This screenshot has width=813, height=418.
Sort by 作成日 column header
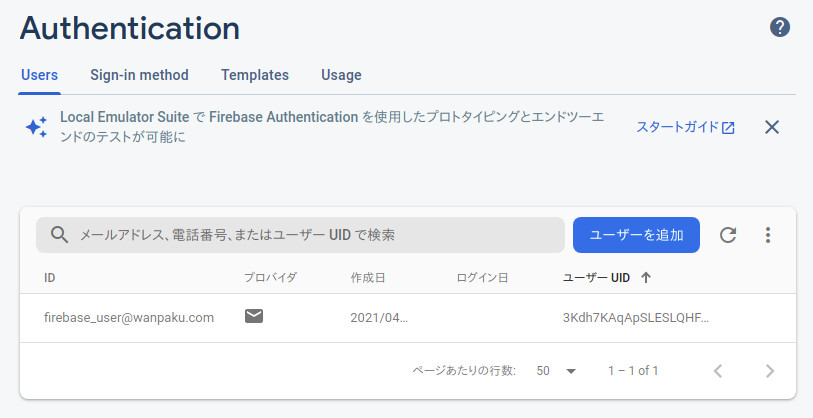(368, 277)
